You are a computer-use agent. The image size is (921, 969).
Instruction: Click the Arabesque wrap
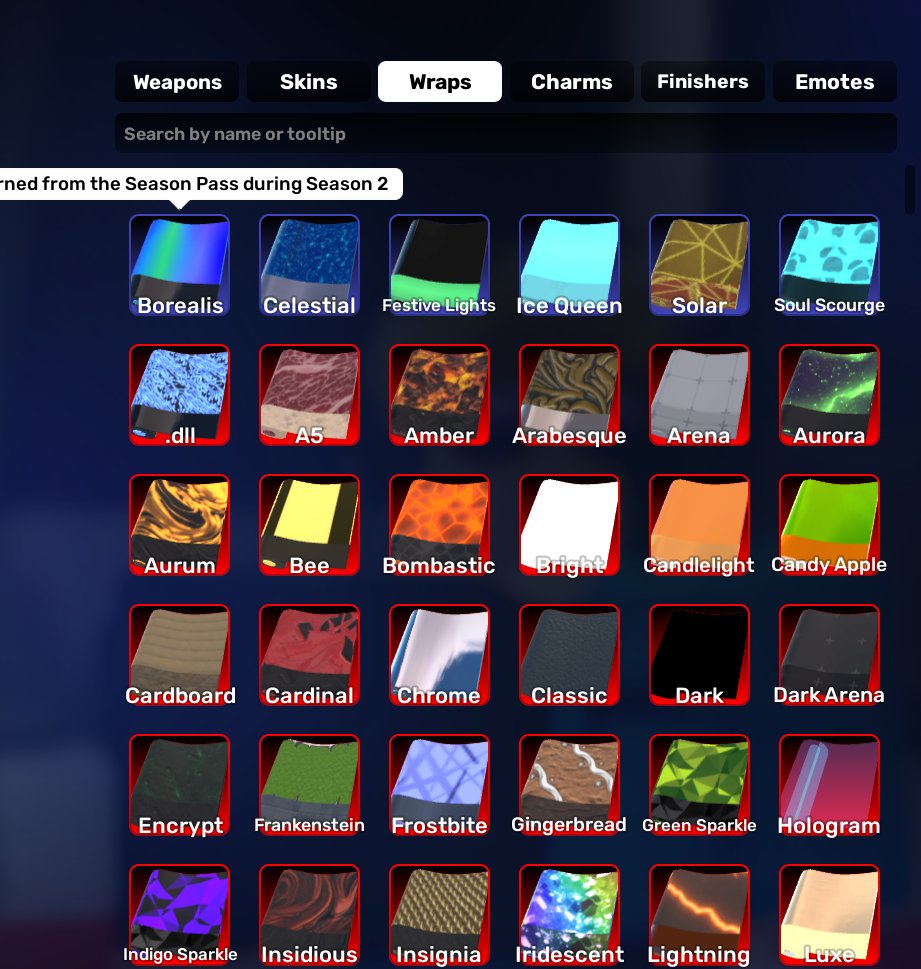[569, 395]
